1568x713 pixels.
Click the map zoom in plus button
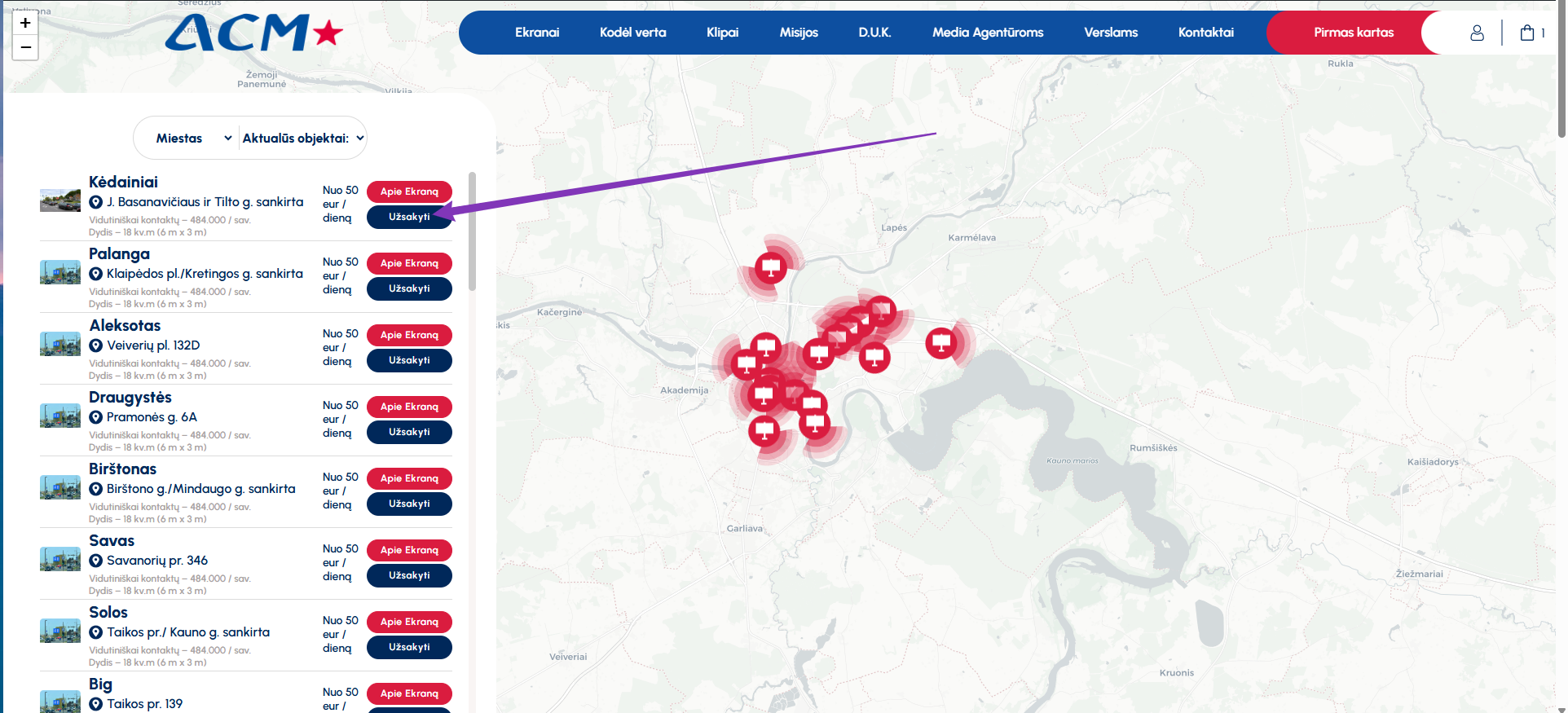click(x=25, y=23)
